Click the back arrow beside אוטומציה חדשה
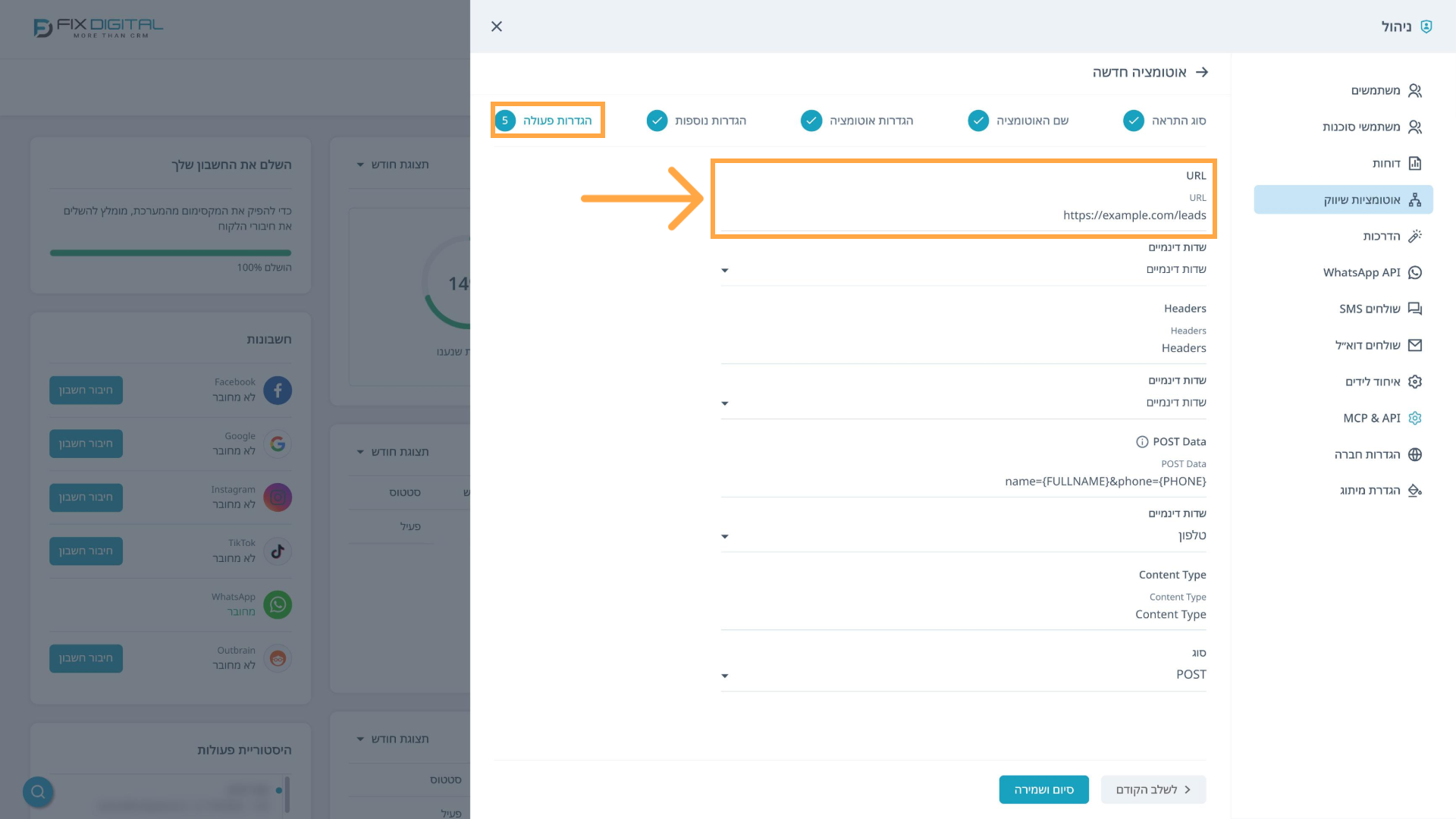The width and height of the screenshot is (1456, 819). coord(1202,72)
